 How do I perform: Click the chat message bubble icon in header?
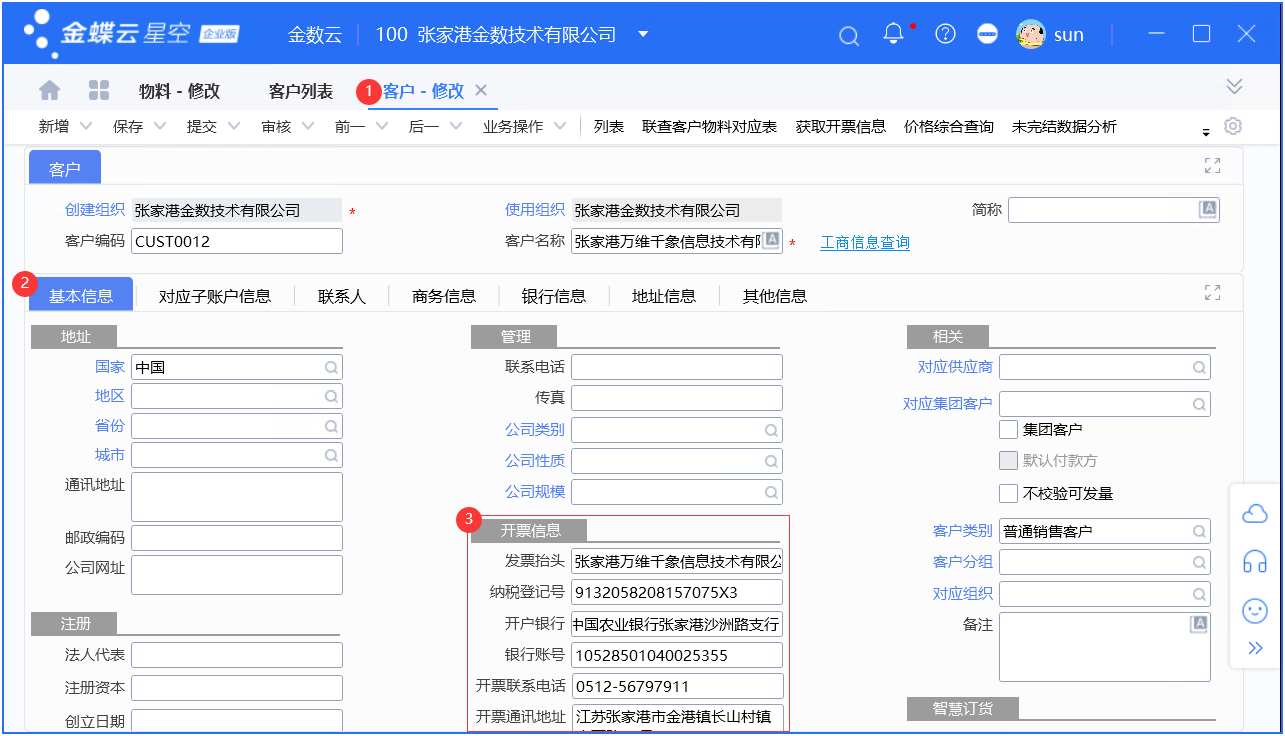point(987,34)
